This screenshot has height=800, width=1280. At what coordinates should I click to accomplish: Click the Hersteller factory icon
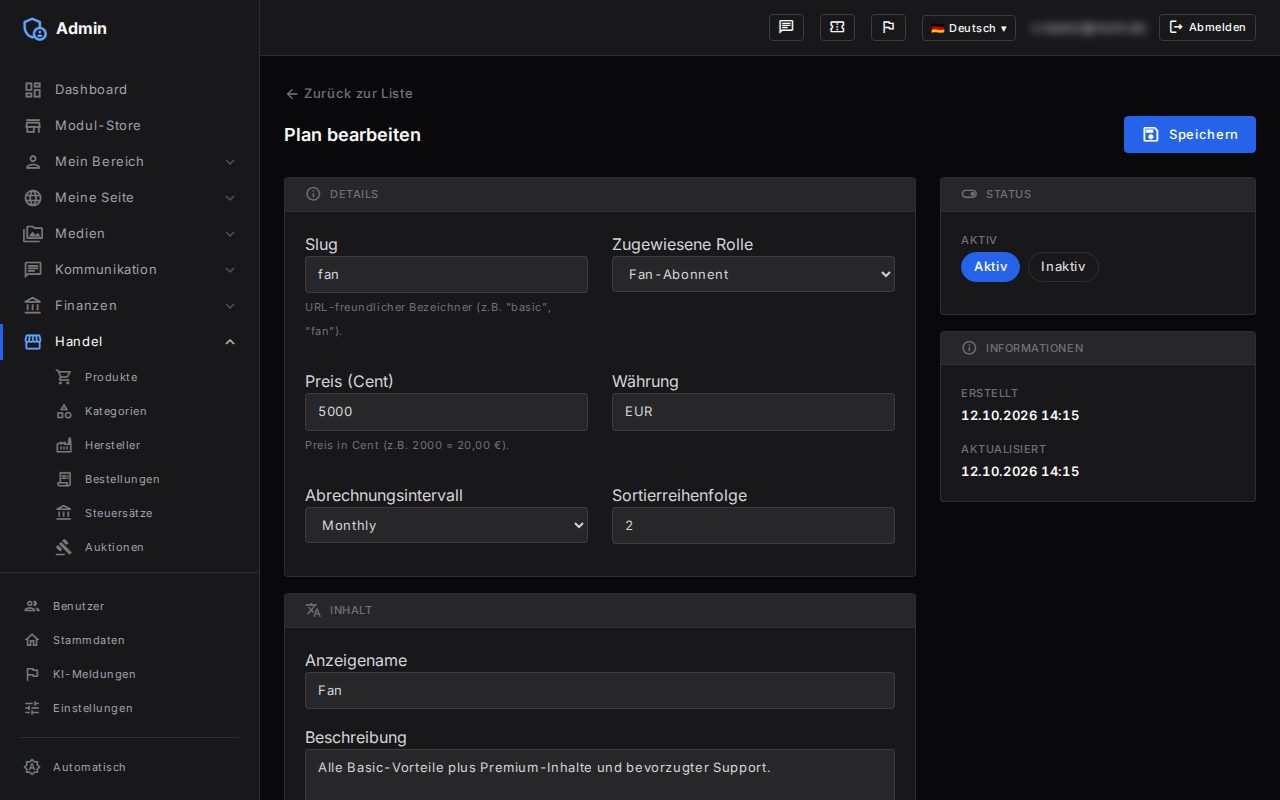click(x=64, y=445)
